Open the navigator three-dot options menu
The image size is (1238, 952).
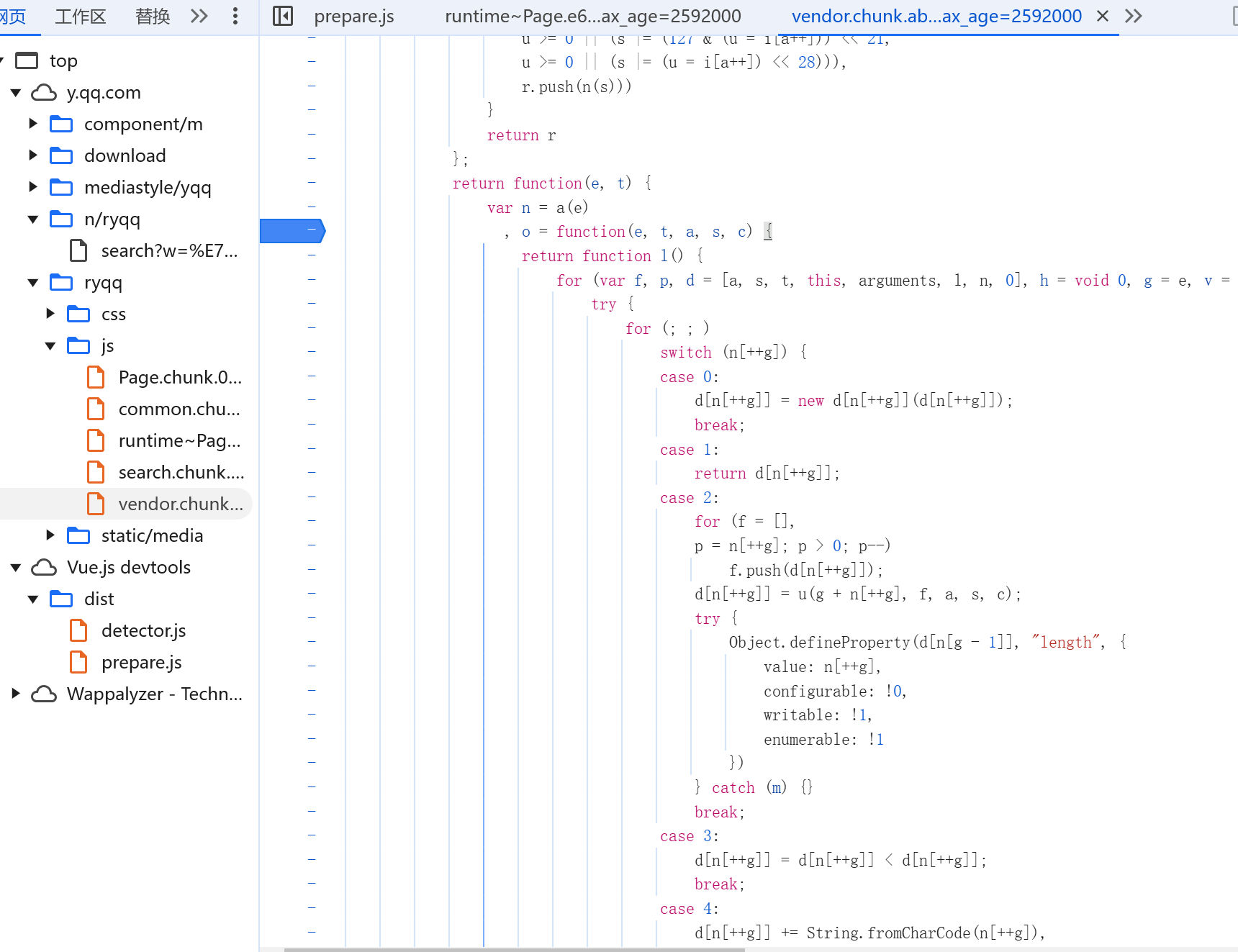point(235,16)
